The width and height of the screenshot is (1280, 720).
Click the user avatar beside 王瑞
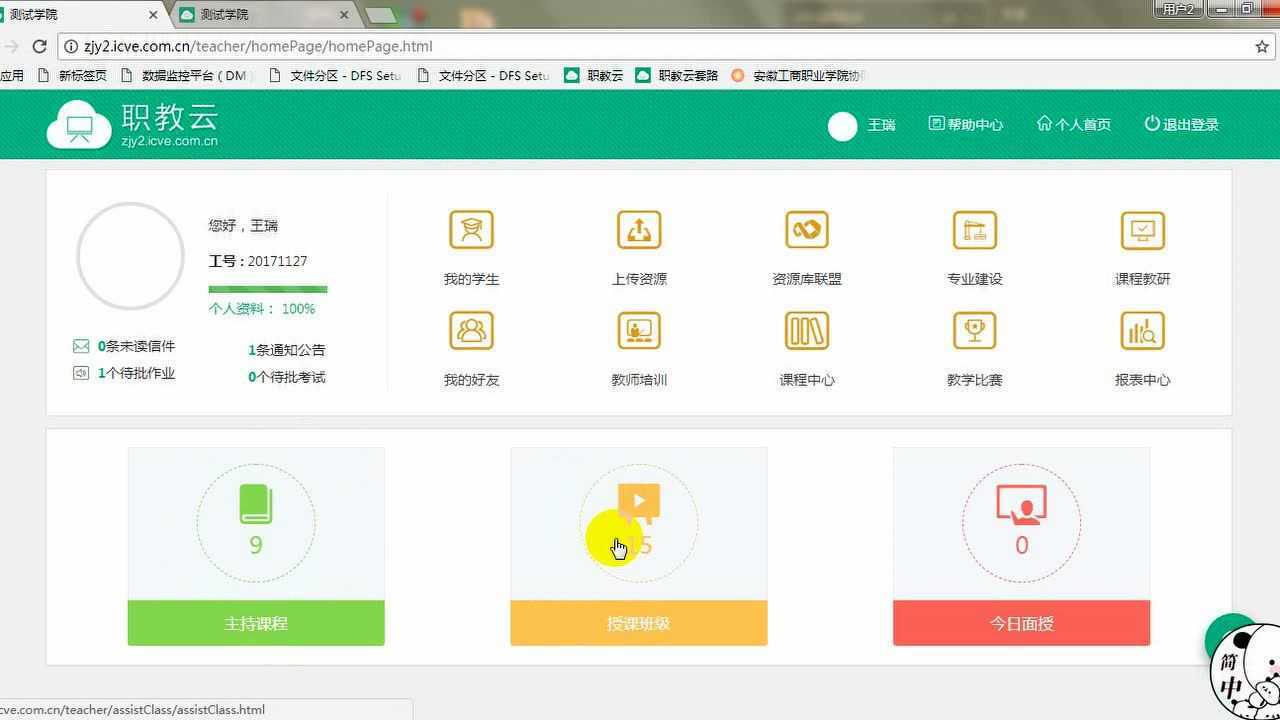point(843,126)
